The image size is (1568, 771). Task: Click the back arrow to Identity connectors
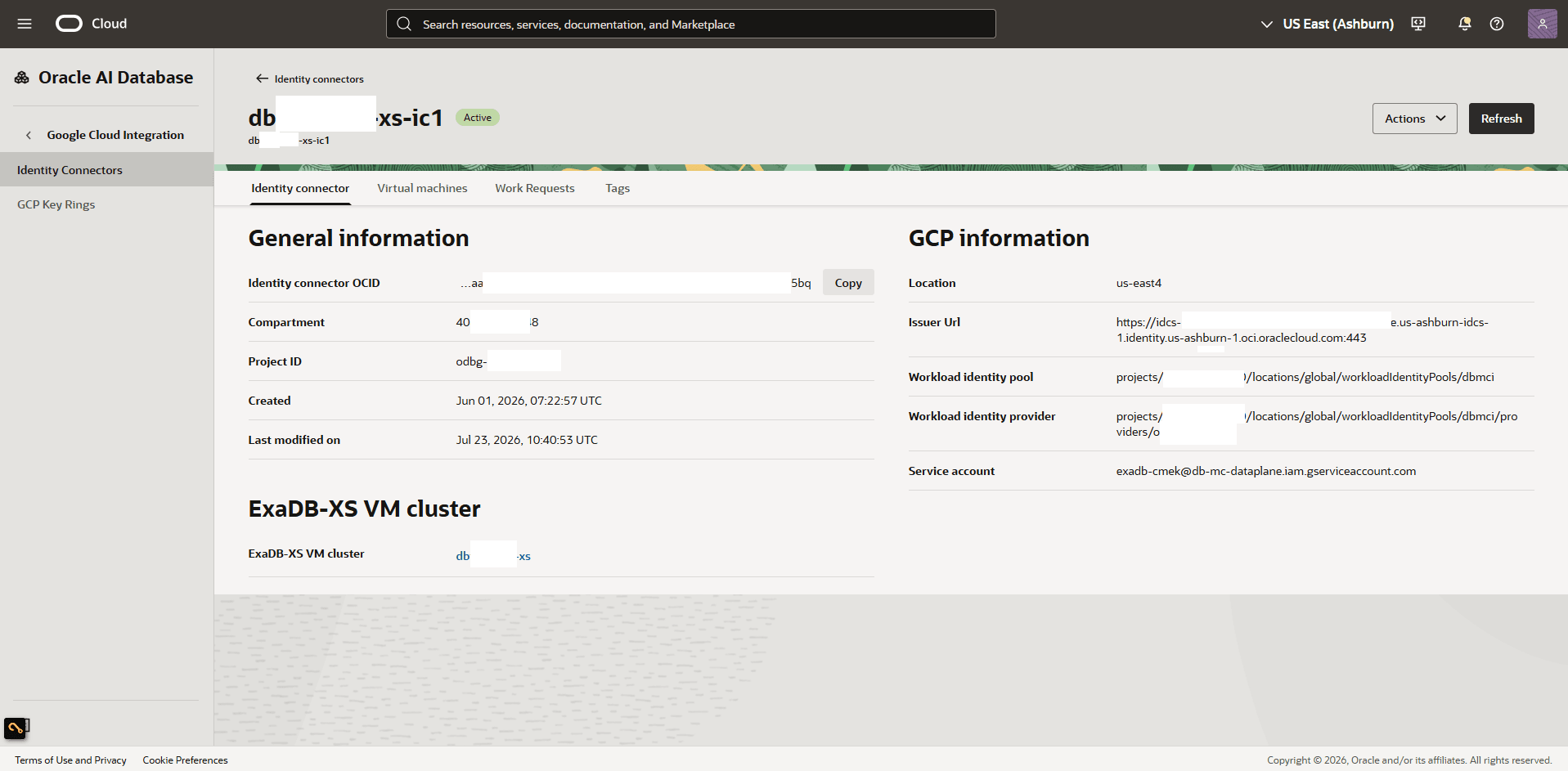click(262, 78)
